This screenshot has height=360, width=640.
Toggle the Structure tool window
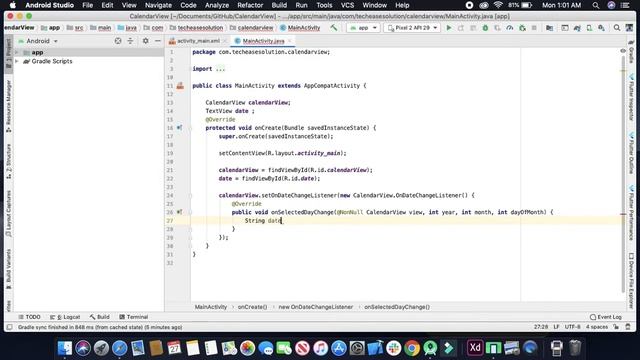click(x=9, y=161)
